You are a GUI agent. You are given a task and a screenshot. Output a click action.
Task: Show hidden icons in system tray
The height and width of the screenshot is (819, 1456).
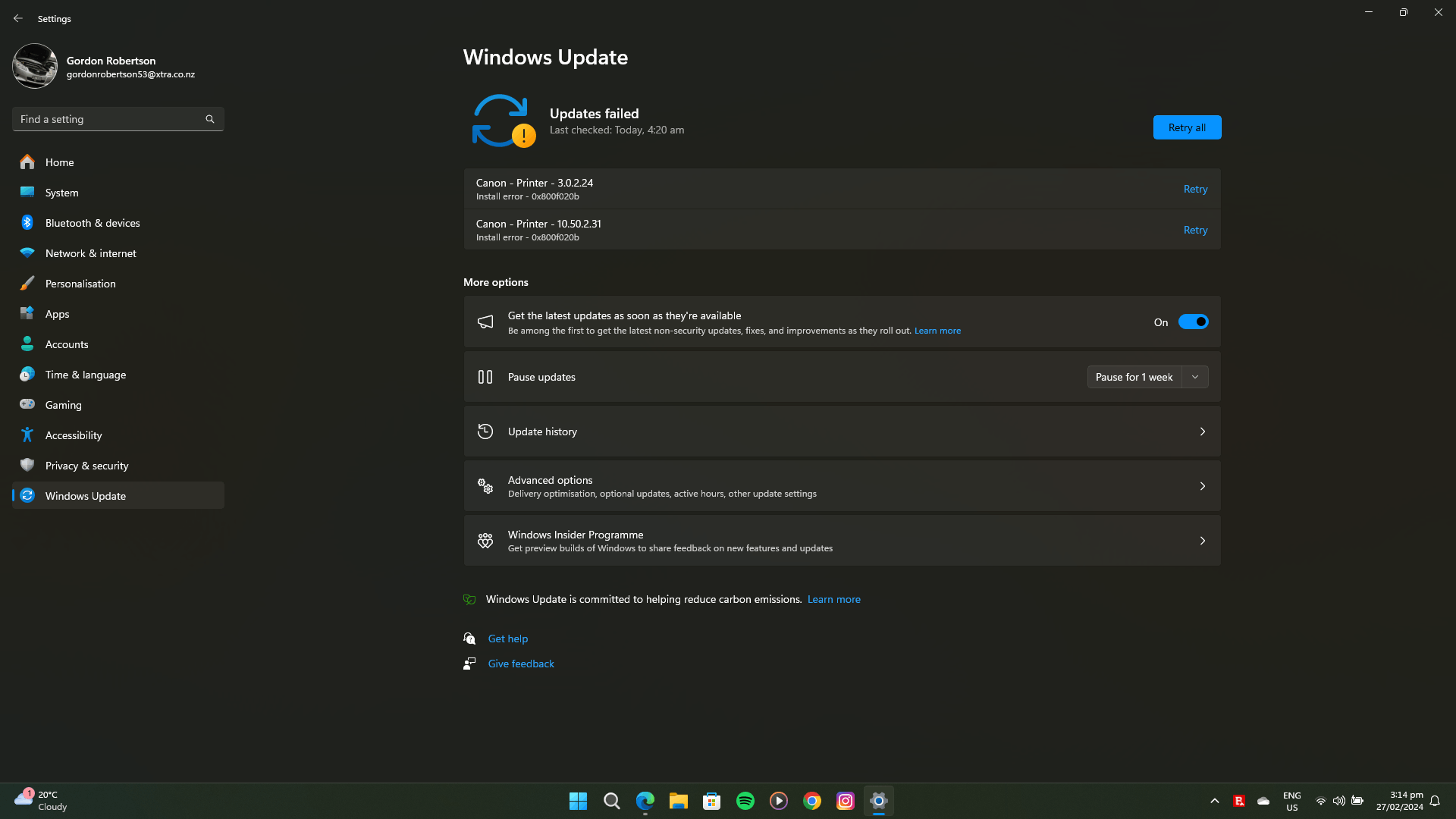pos(1215,801)
